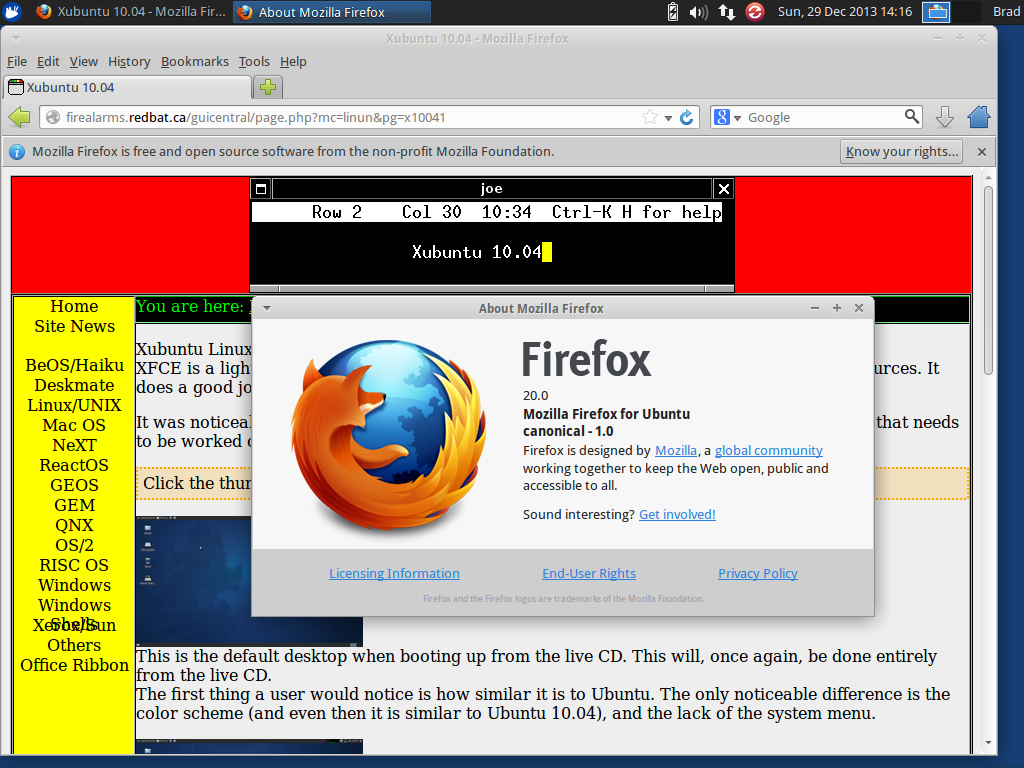
Task: Open the Tools menu
Action: tap(254, 61)
